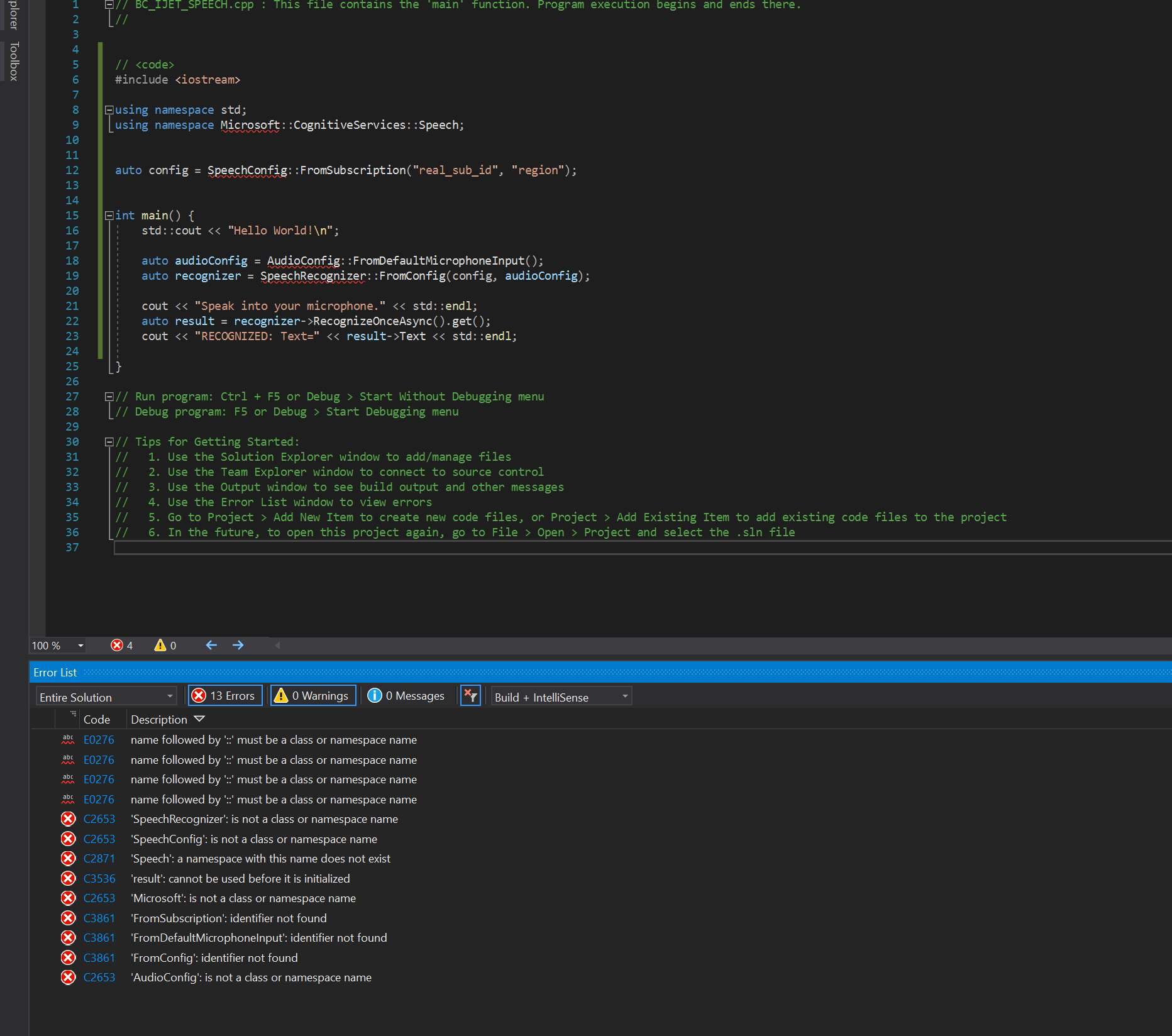The height and width of the screenshot is (1036, 1172).
Task: Click error icon for 'SpeechRecognizer' C2653 row
Action: pos(68,818)
